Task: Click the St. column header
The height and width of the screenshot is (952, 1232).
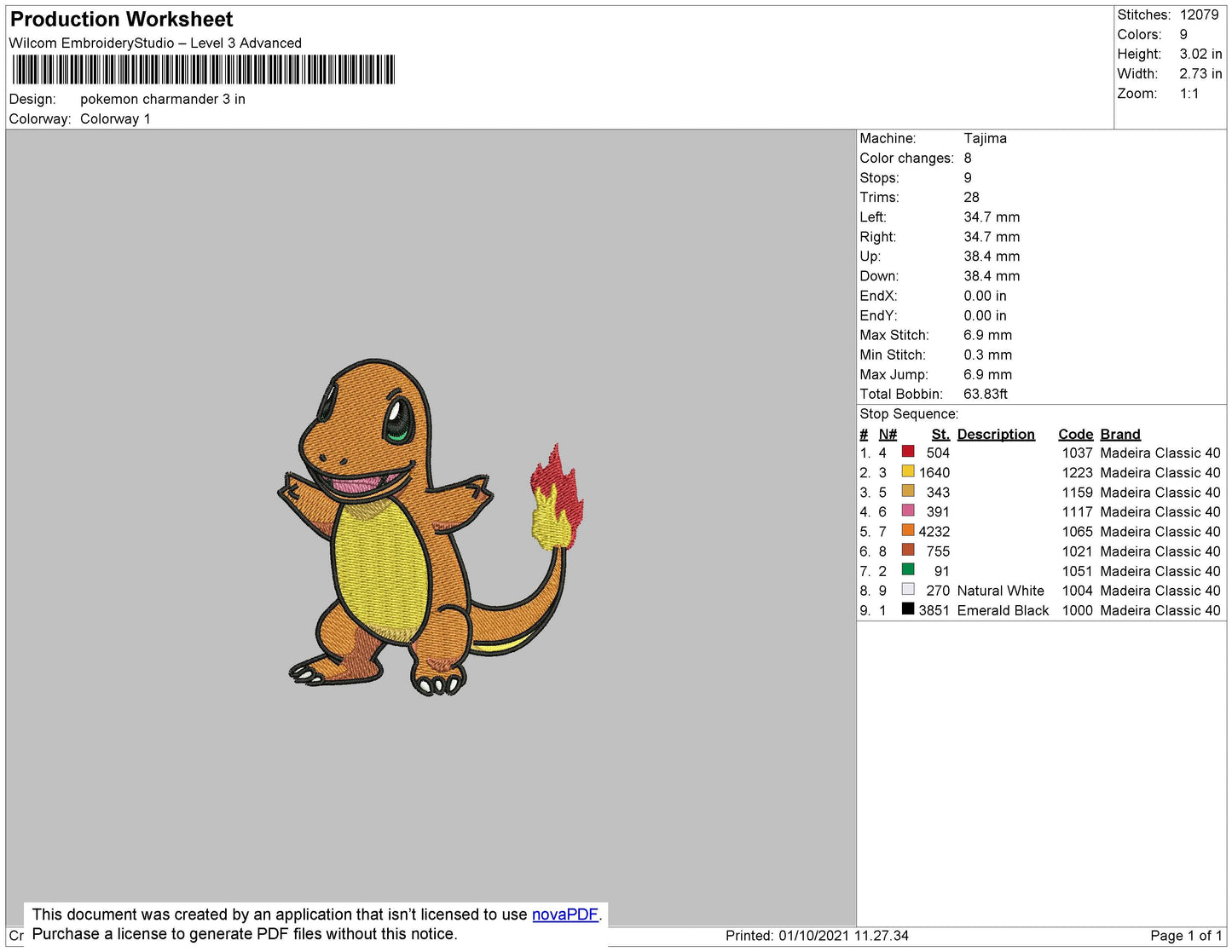Action: click(940, 435)
